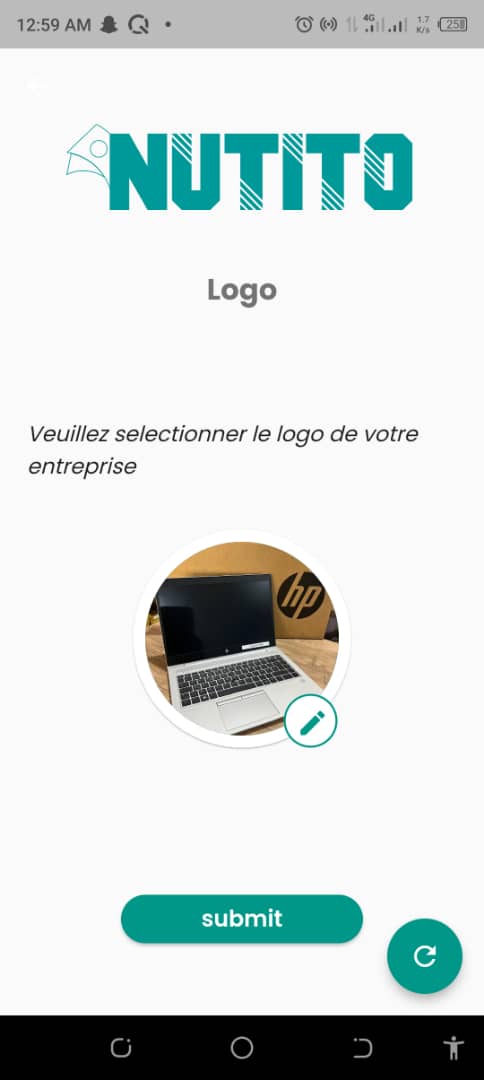Viewport: 484px width, 1080px height.
Task: Tap the battery level indicator
Action: point(454,25)
